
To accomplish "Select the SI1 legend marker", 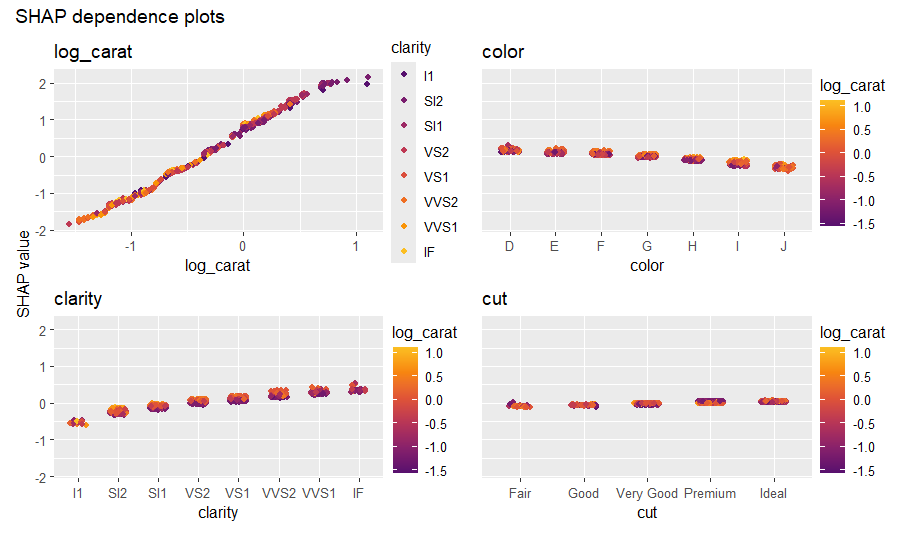I will coord(402,125).
